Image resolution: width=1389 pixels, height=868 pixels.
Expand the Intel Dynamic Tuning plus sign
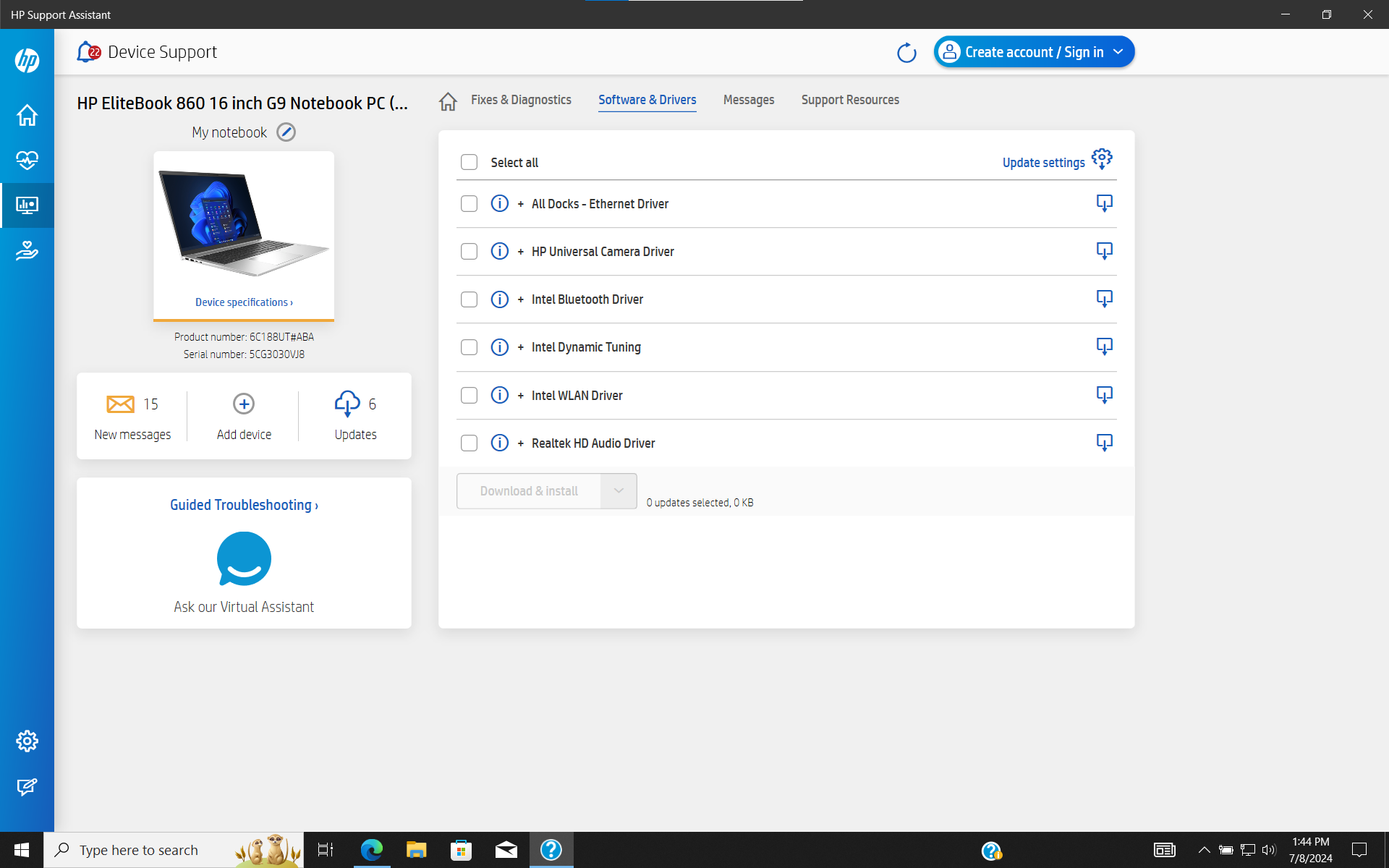point(520,347)
